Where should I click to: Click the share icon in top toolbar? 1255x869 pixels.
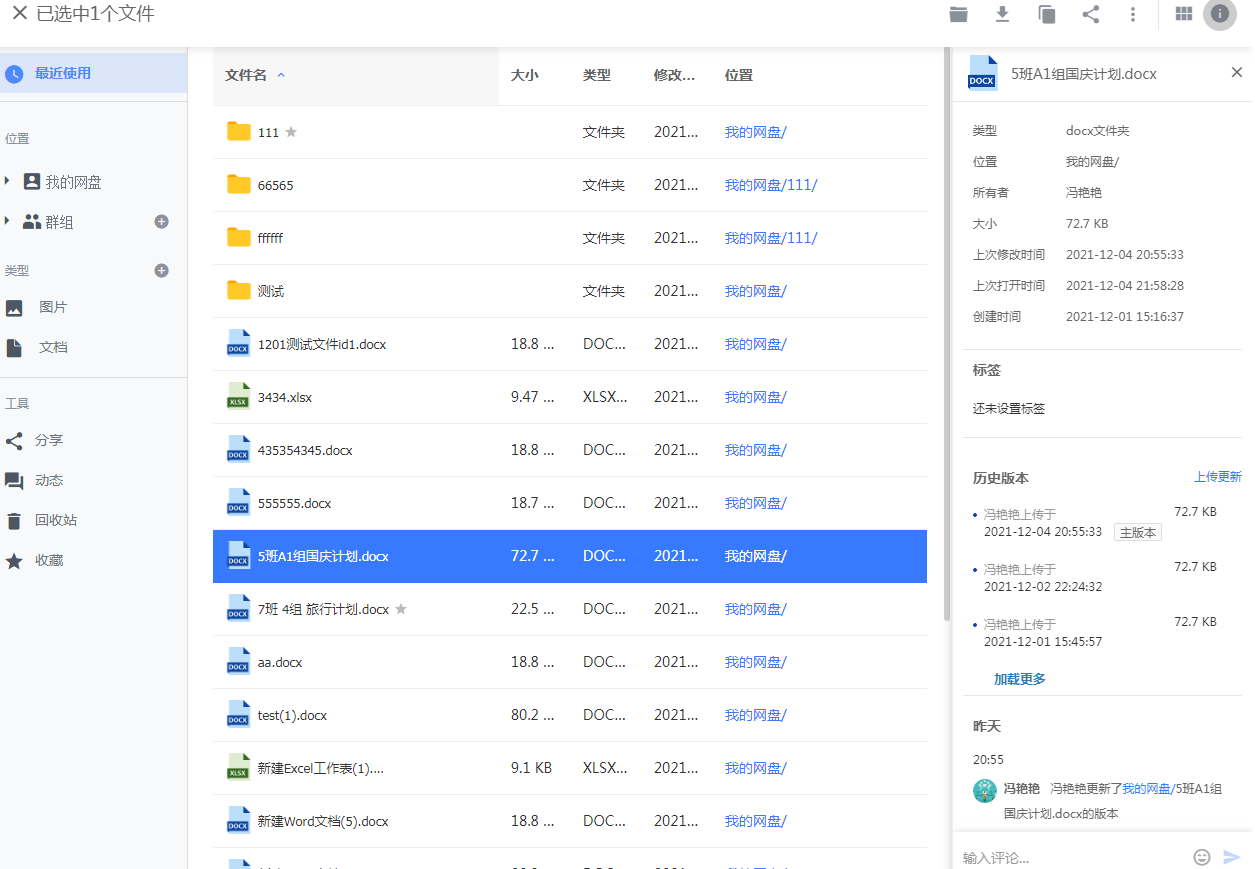pyautogui.click(x=1091, y=14)
